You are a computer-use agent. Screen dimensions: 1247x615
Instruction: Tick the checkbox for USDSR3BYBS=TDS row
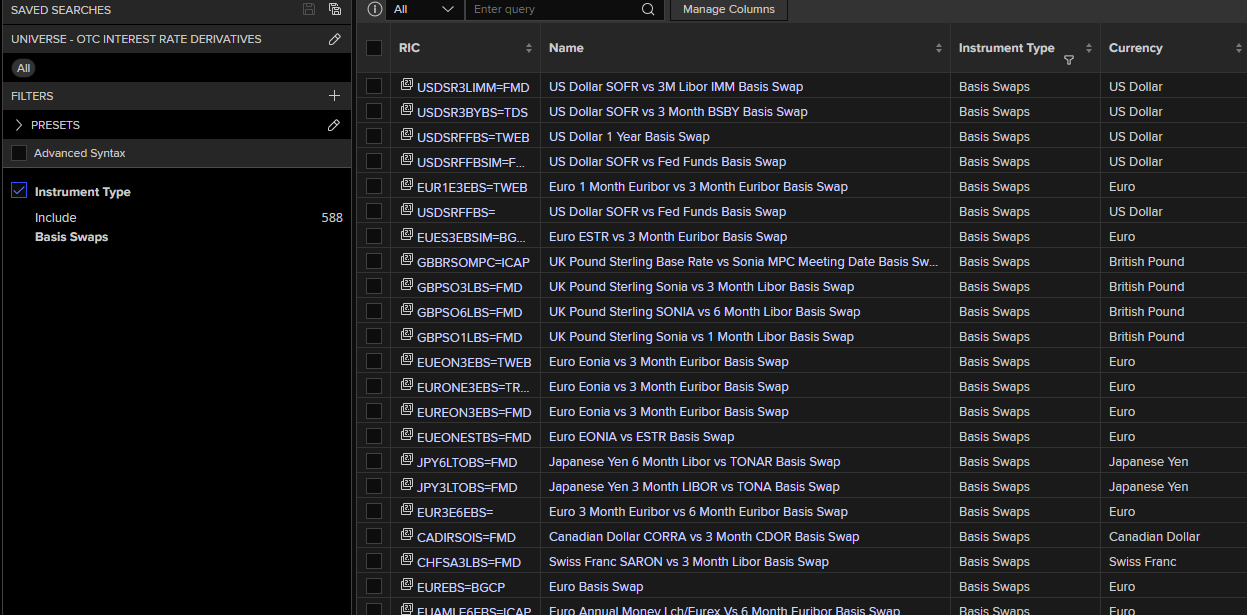click(x=374, y=111)
